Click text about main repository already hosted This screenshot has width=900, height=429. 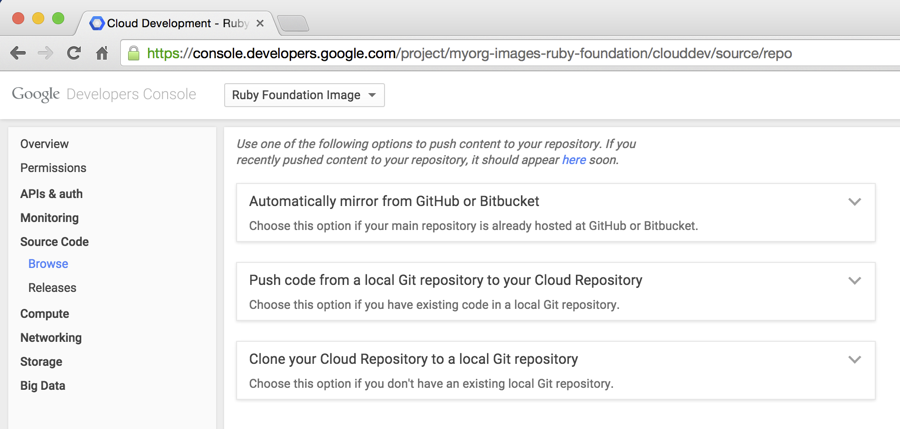click(474, 226)
